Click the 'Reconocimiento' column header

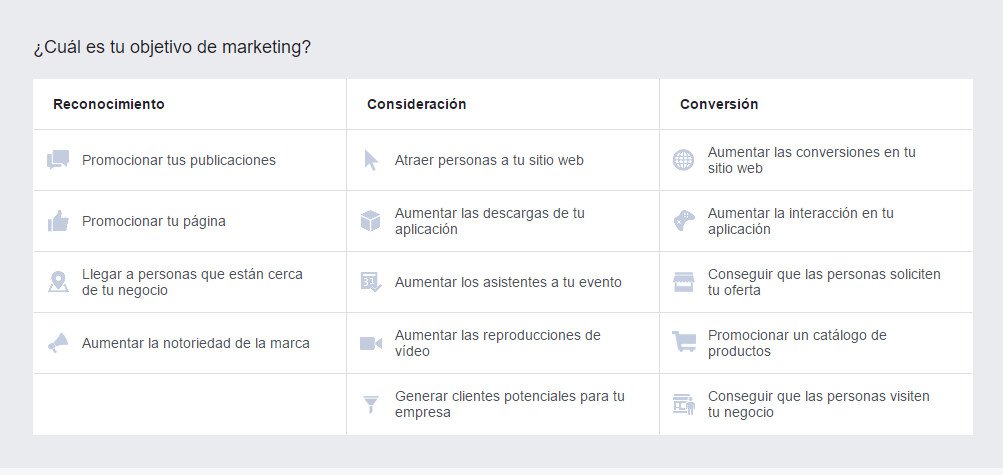tap(109, 104)
